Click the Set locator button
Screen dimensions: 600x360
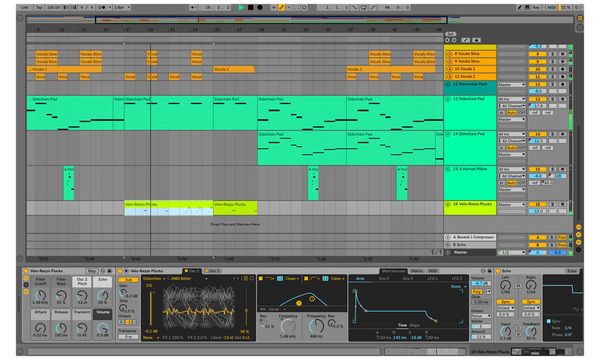[451, 34]
